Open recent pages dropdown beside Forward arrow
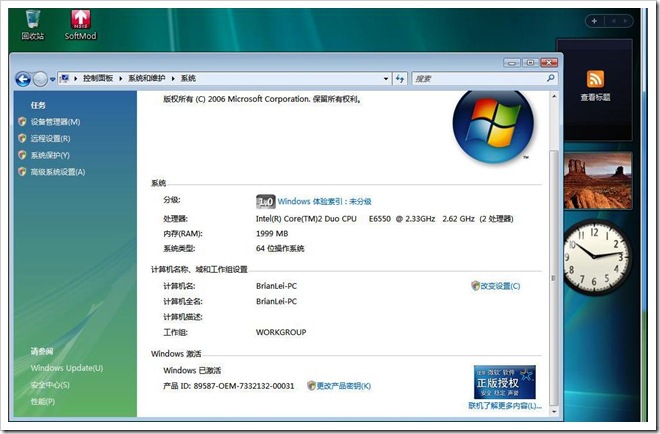Viewport: 660px width, 434px height. click(x=53, y=79)
